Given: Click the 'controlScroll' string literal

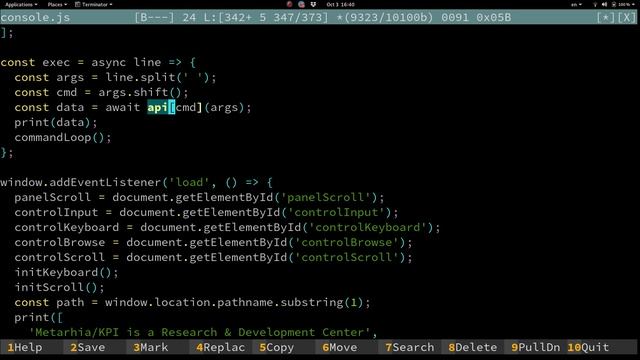Looking at the screenshot, I should (x=347, y=258).
